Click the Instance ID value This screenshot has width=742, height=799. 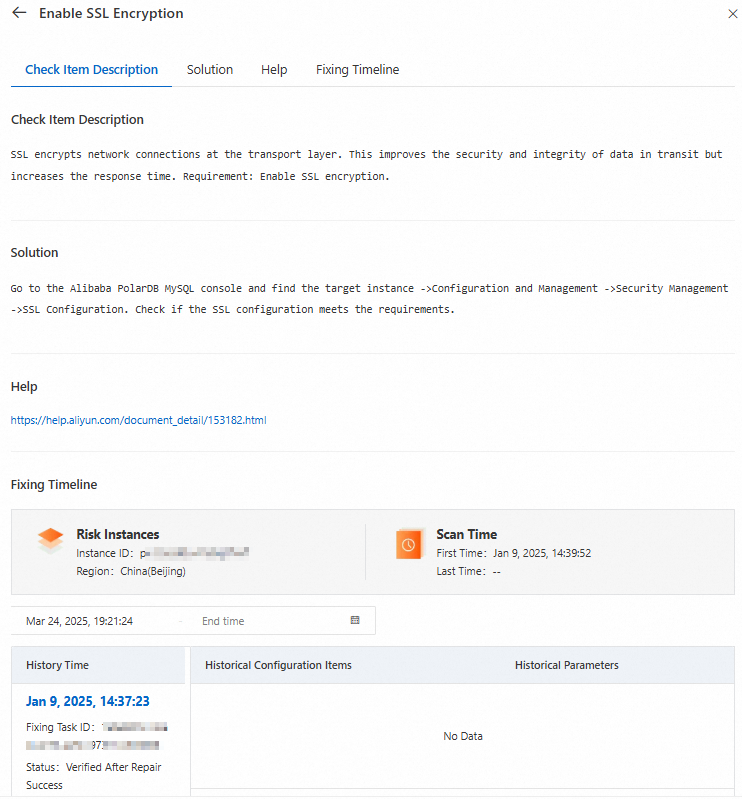[x=194, y=553]
